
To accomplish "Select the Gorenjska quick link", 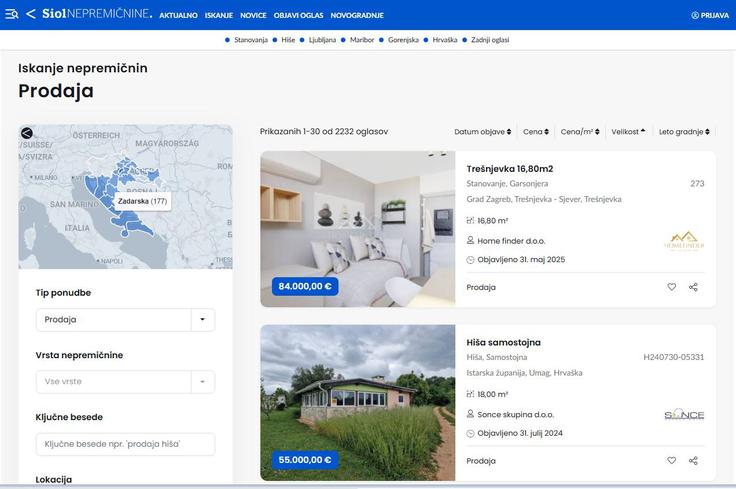I will (403, 40).
